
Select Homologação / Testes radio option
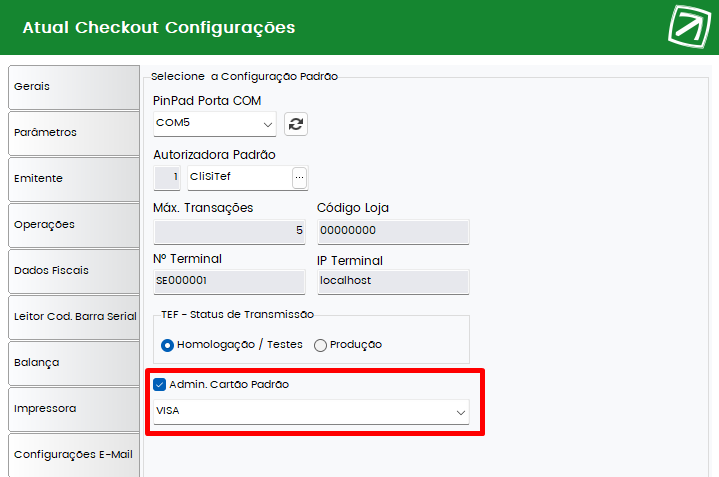coord(167,345)
